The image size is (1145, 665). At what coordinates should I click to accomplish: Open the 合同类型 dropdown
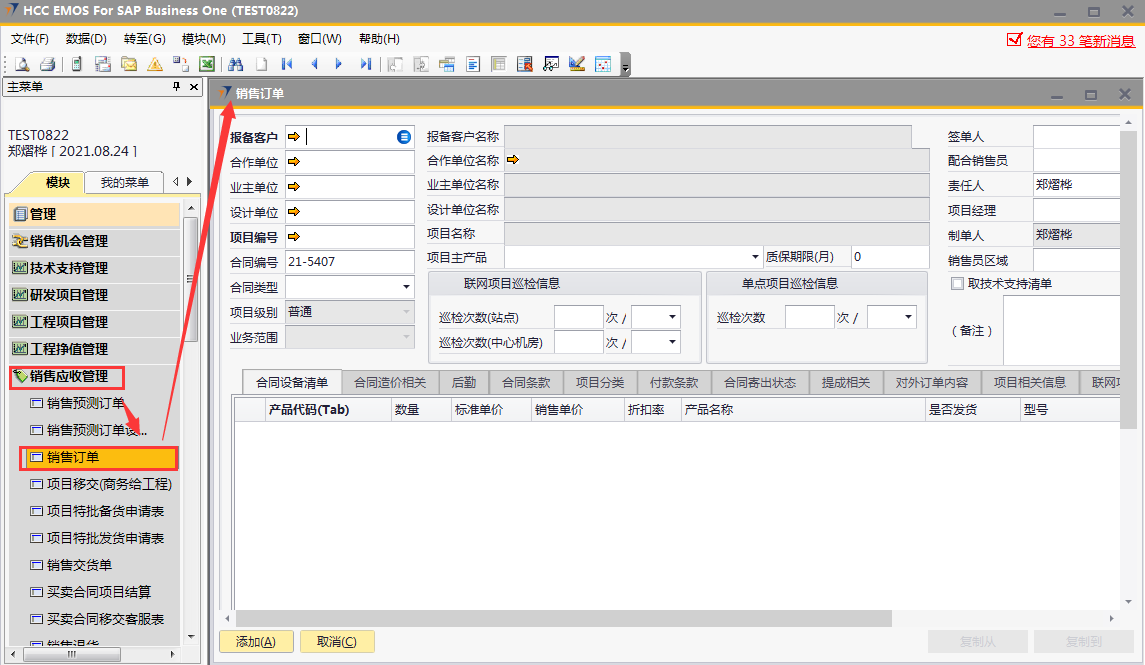[x=406, y=287]
